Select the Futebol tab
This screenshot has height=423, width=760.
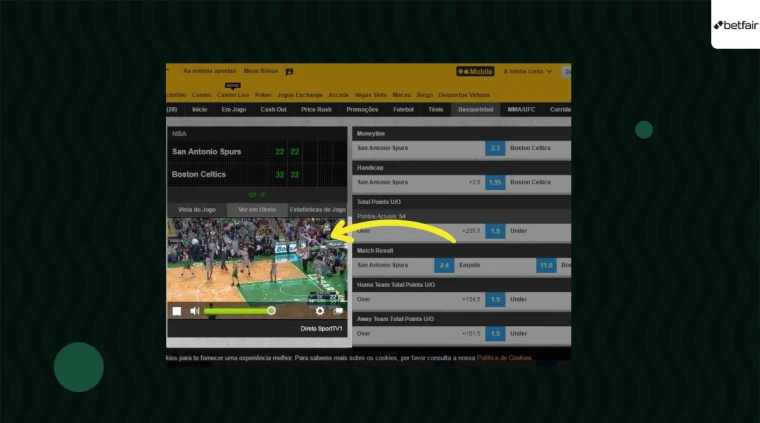[403, 110]
